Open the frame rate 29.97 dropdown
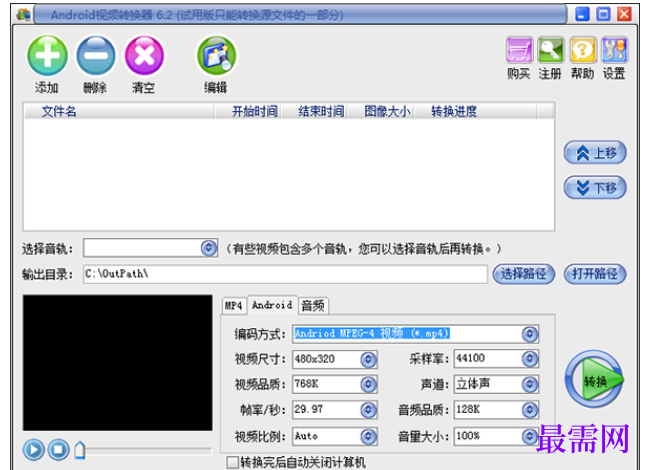Viewport: 648px width, 470px height. [368, 410]
